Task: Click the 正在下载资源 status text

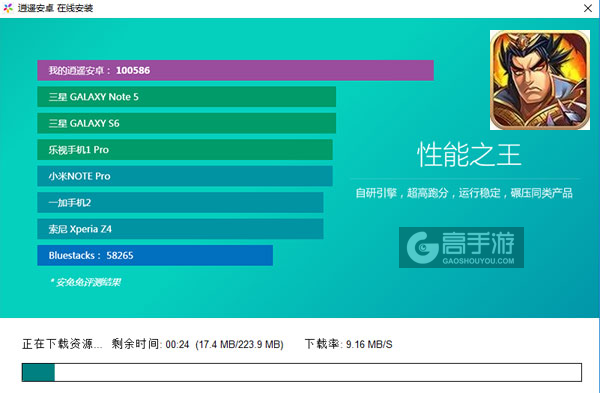Action: (x=62, y=344)
